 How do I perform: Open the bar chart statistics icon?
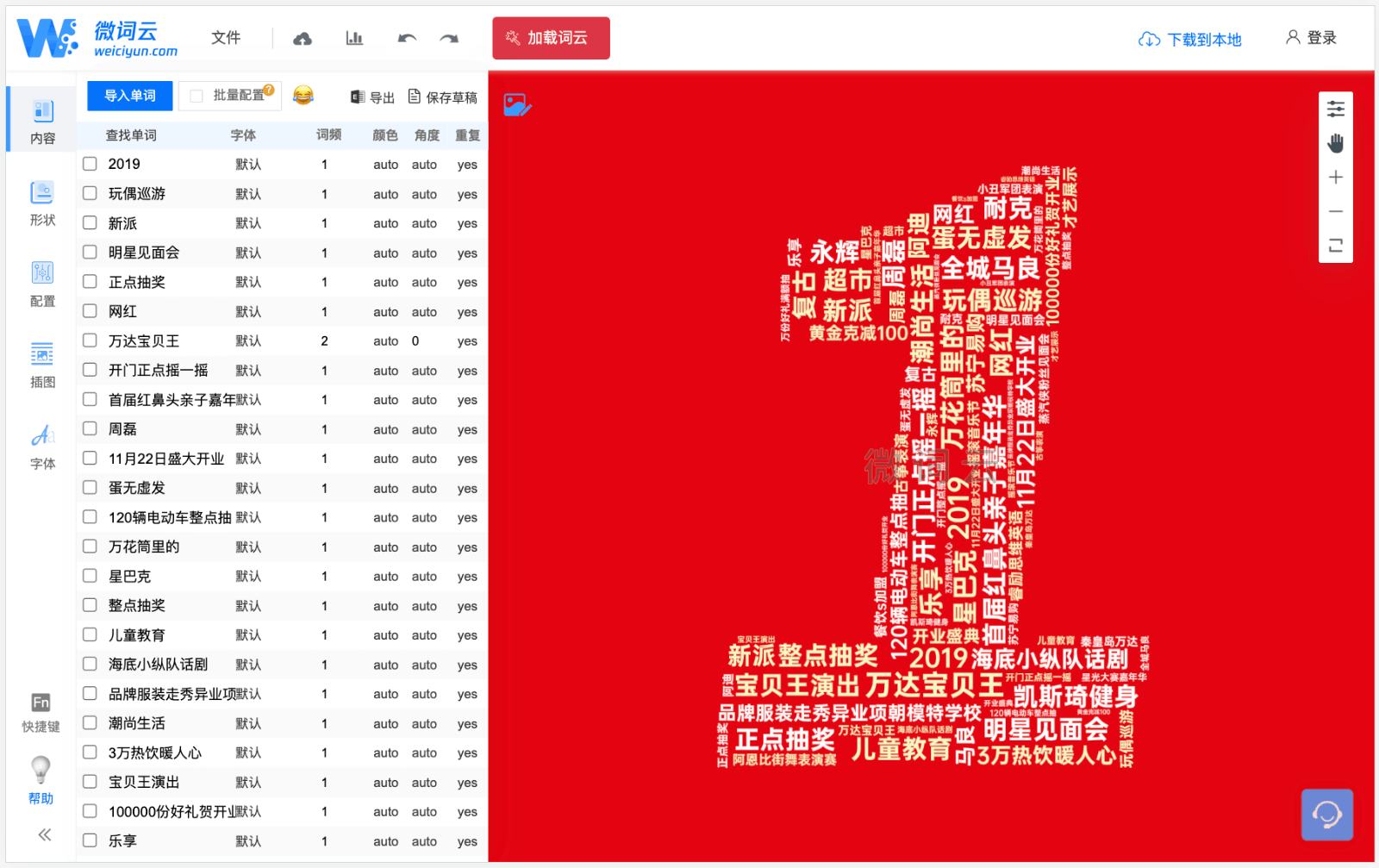[x=354, y=39]
